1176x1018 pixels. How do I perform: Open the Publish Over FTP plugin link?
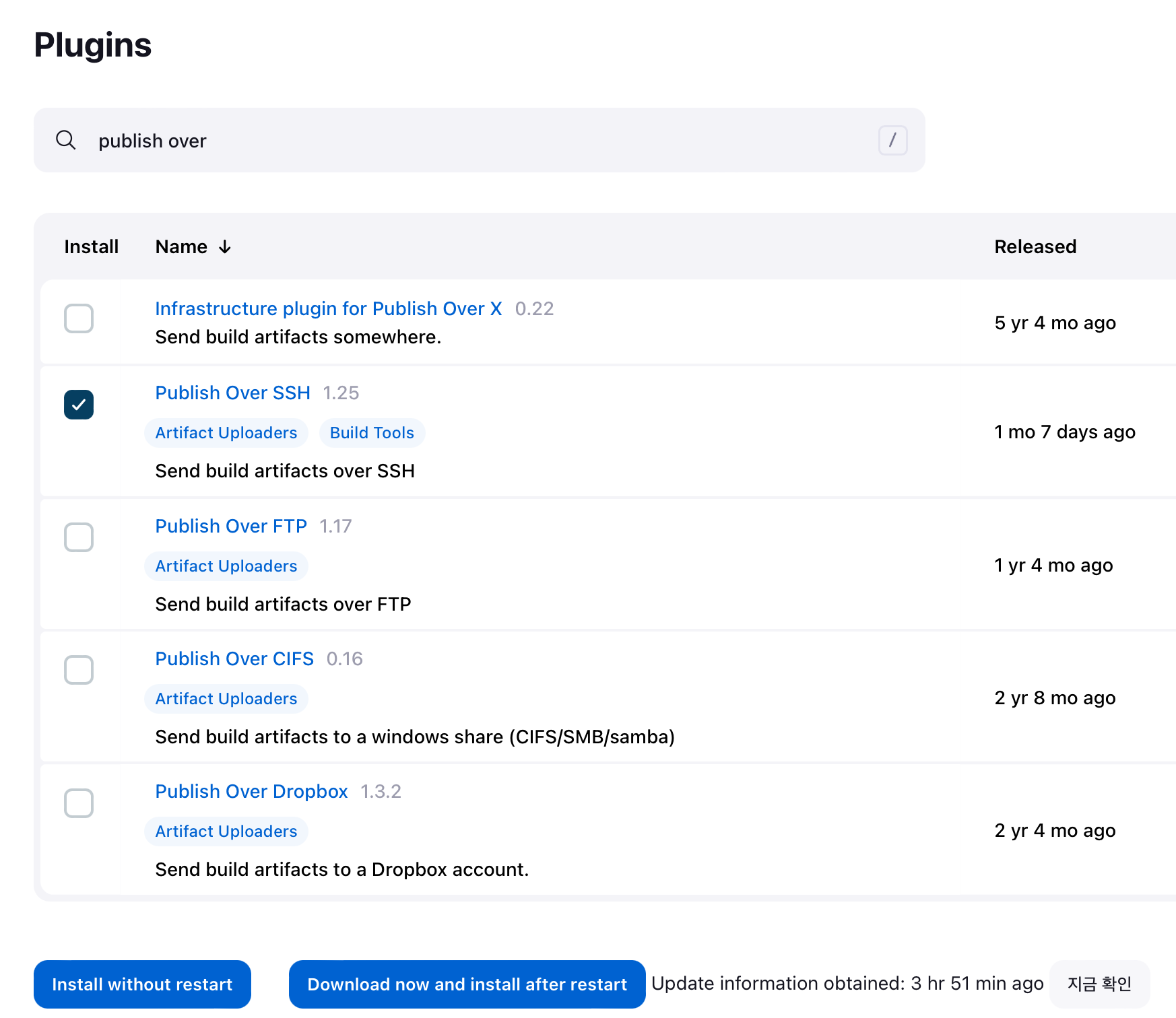coord(231,526)
